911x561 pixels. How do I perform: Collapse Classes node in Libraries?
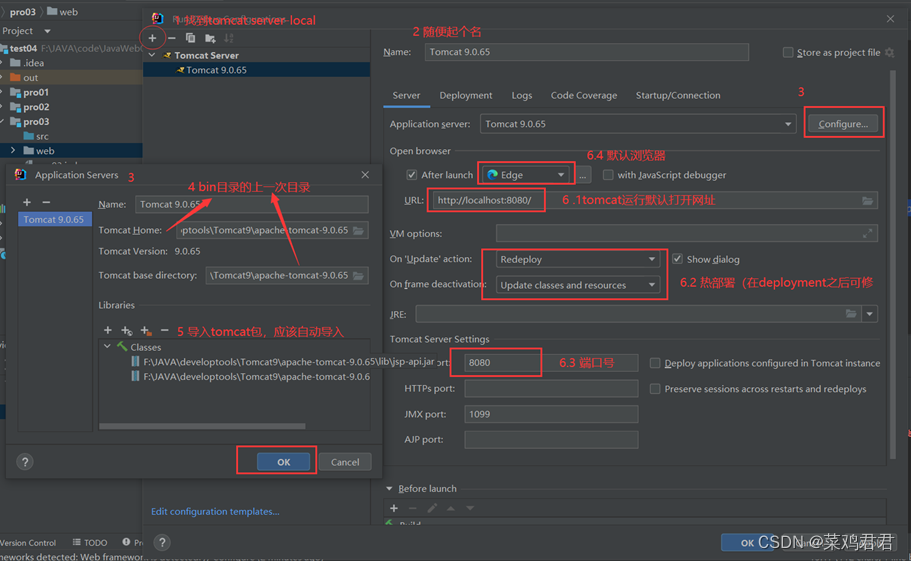[107, 347]
